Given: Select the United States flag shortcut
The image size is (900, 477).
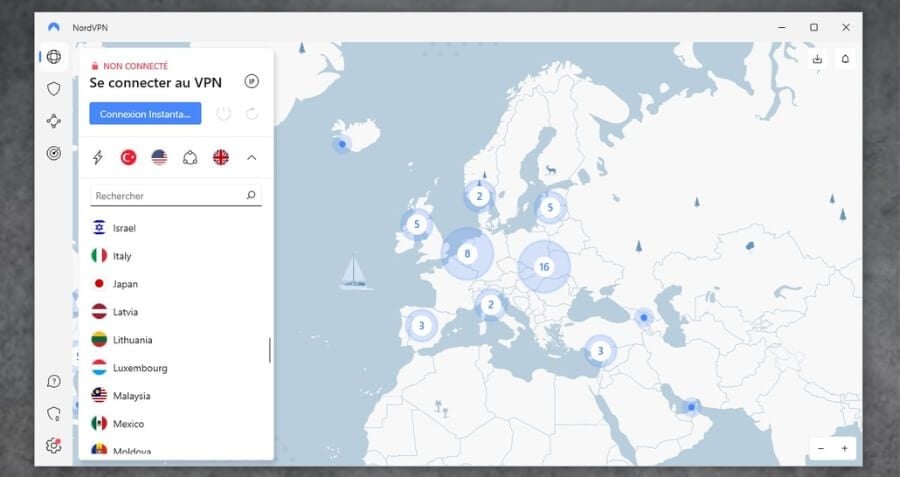Looking at the screenshot, I should [160, 157].
